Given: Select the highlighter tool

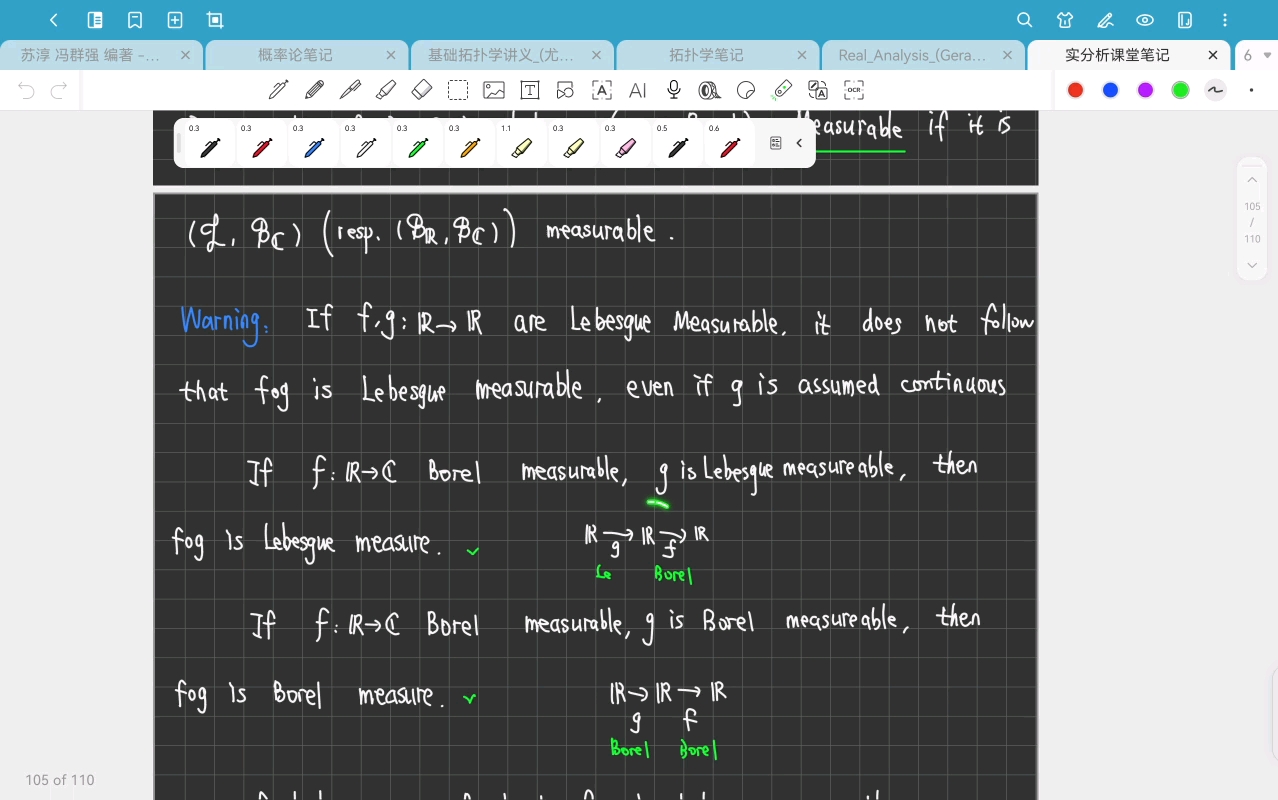Looking at the screenshot, I should click(386, 90).
